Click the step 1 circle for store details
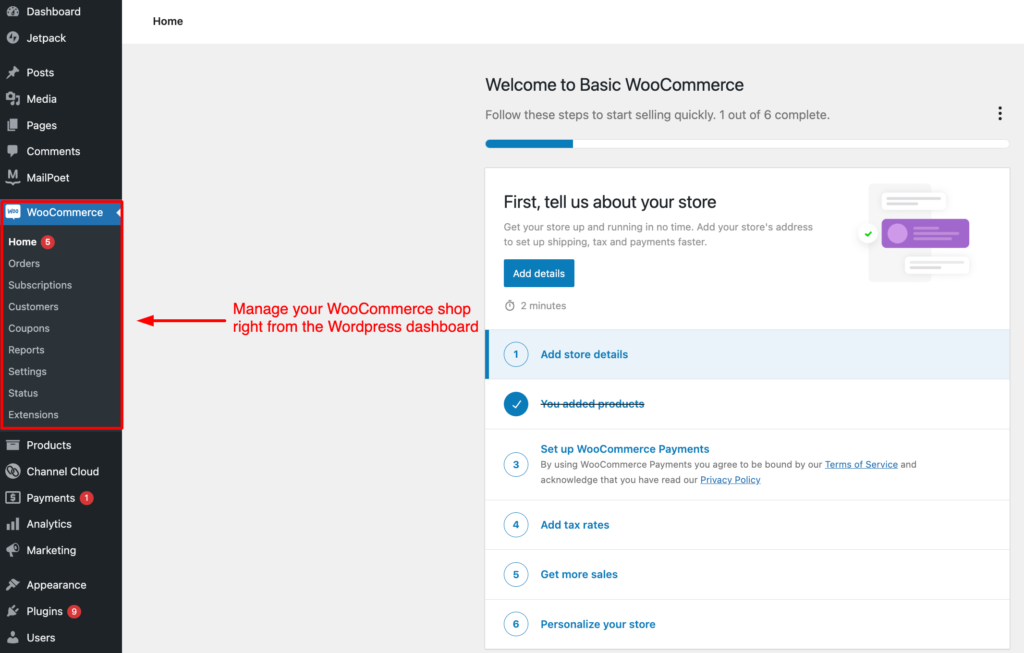This screenshot has width=1024, height=653. [516, 354]
